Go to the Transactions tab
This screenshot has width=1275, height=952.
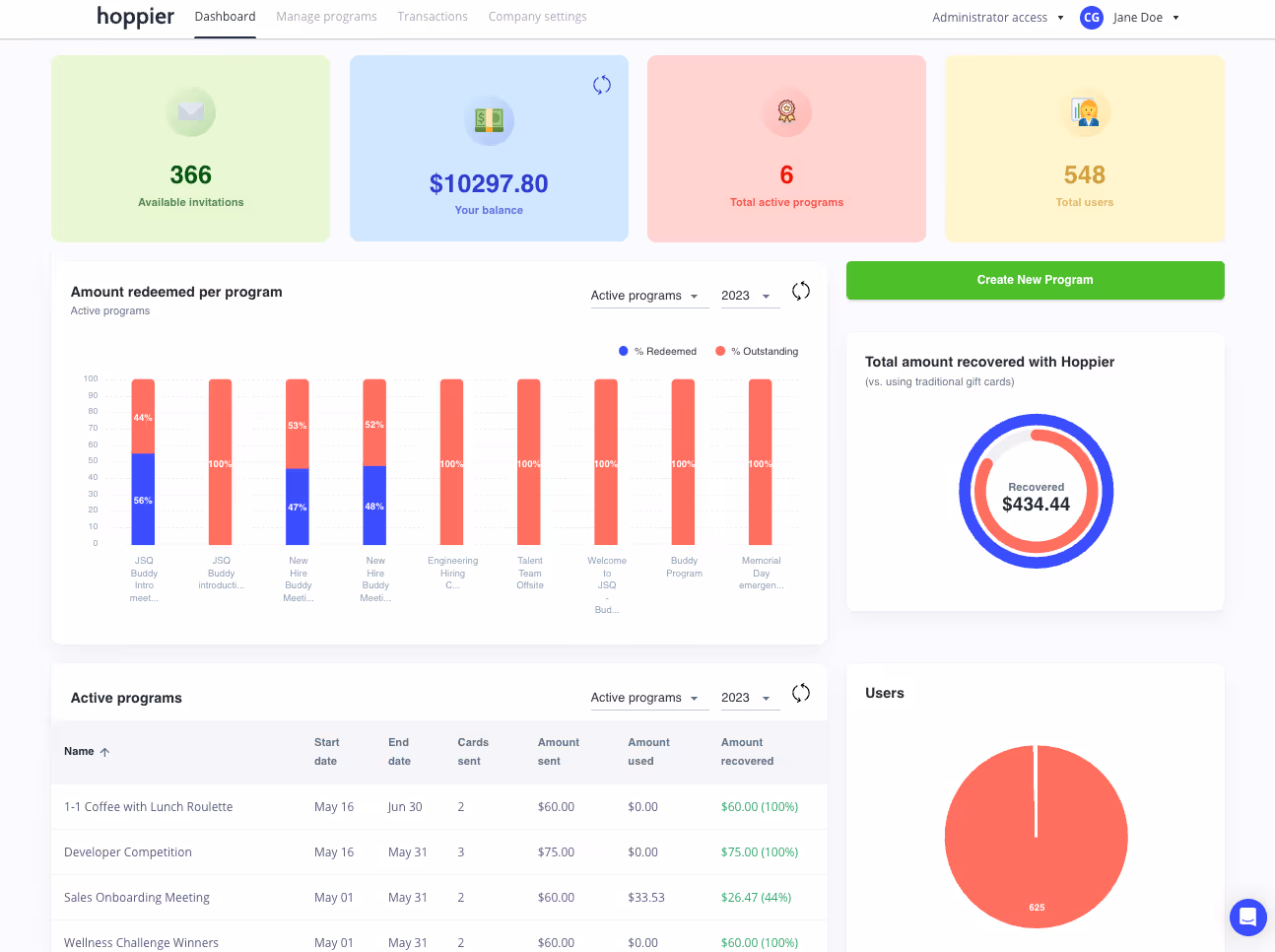point(433,17)
